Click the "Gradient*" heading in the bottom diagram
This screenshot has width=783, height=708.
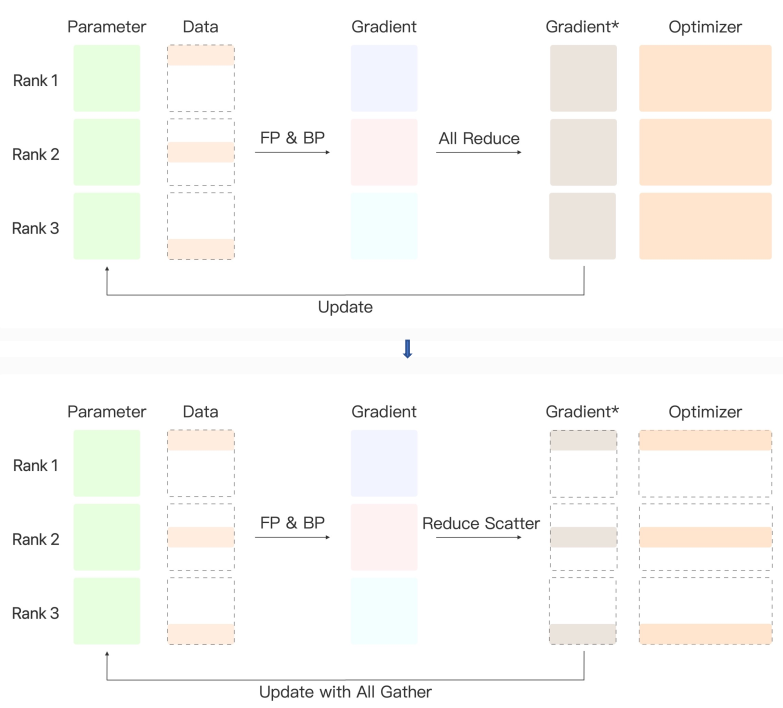581,411
